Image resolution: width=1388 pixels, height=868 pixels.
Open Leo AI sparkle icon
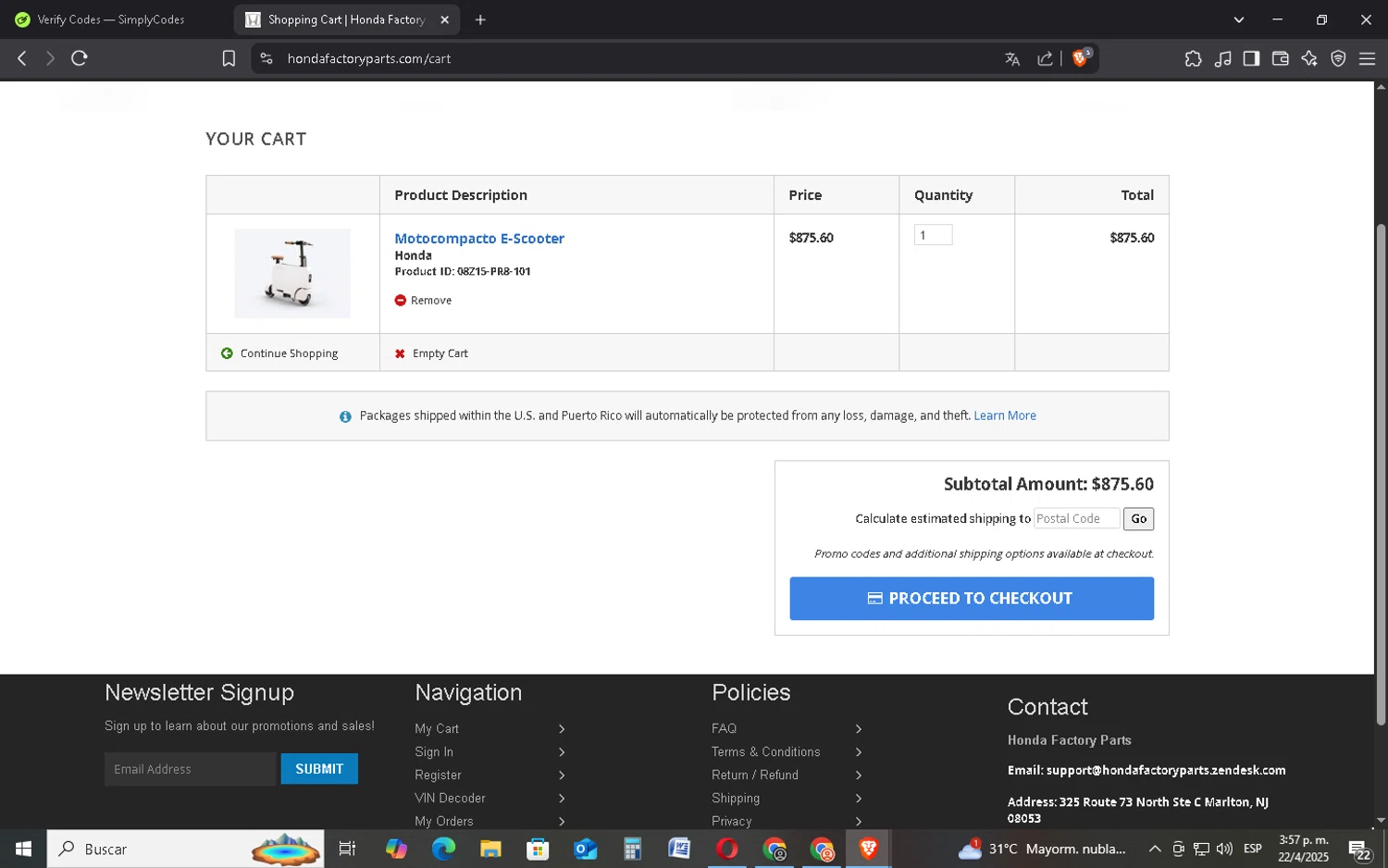[1309, 58]
